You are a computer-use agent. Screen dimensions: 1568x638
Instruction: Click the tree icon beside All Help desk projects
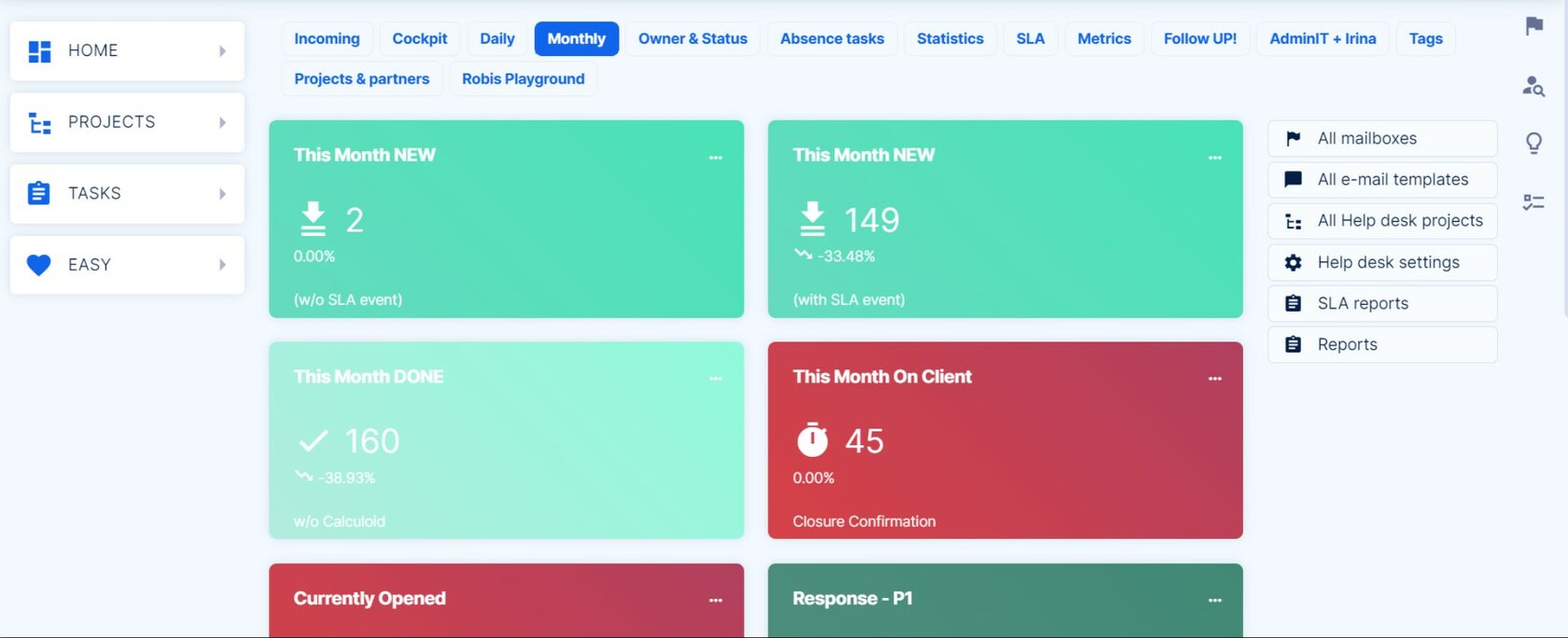pos(1293,221)
